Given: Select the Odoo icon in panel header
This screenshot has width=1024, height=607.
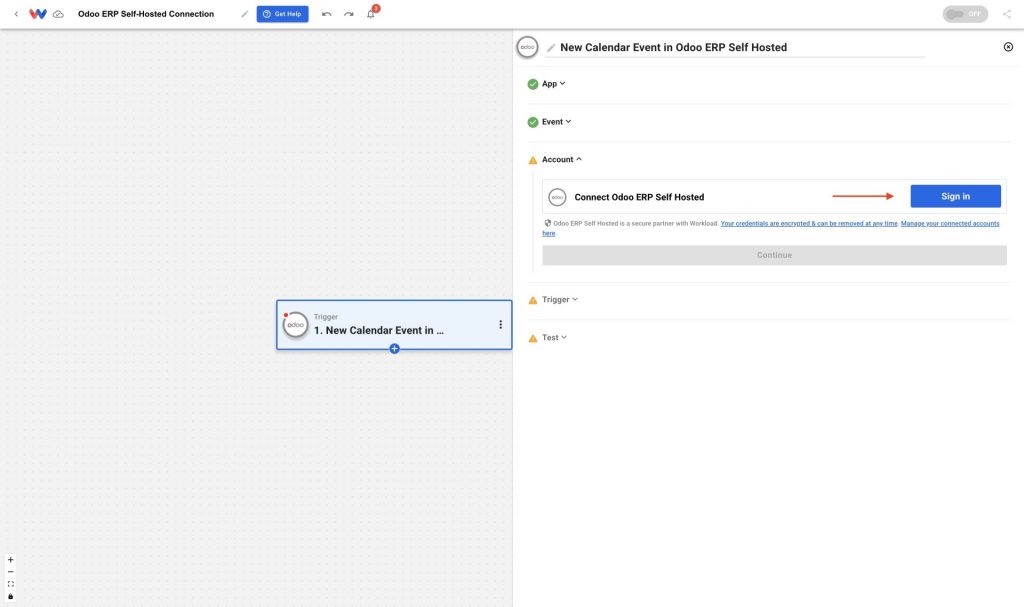Looking at the screenshot, I should click(527, 47).
